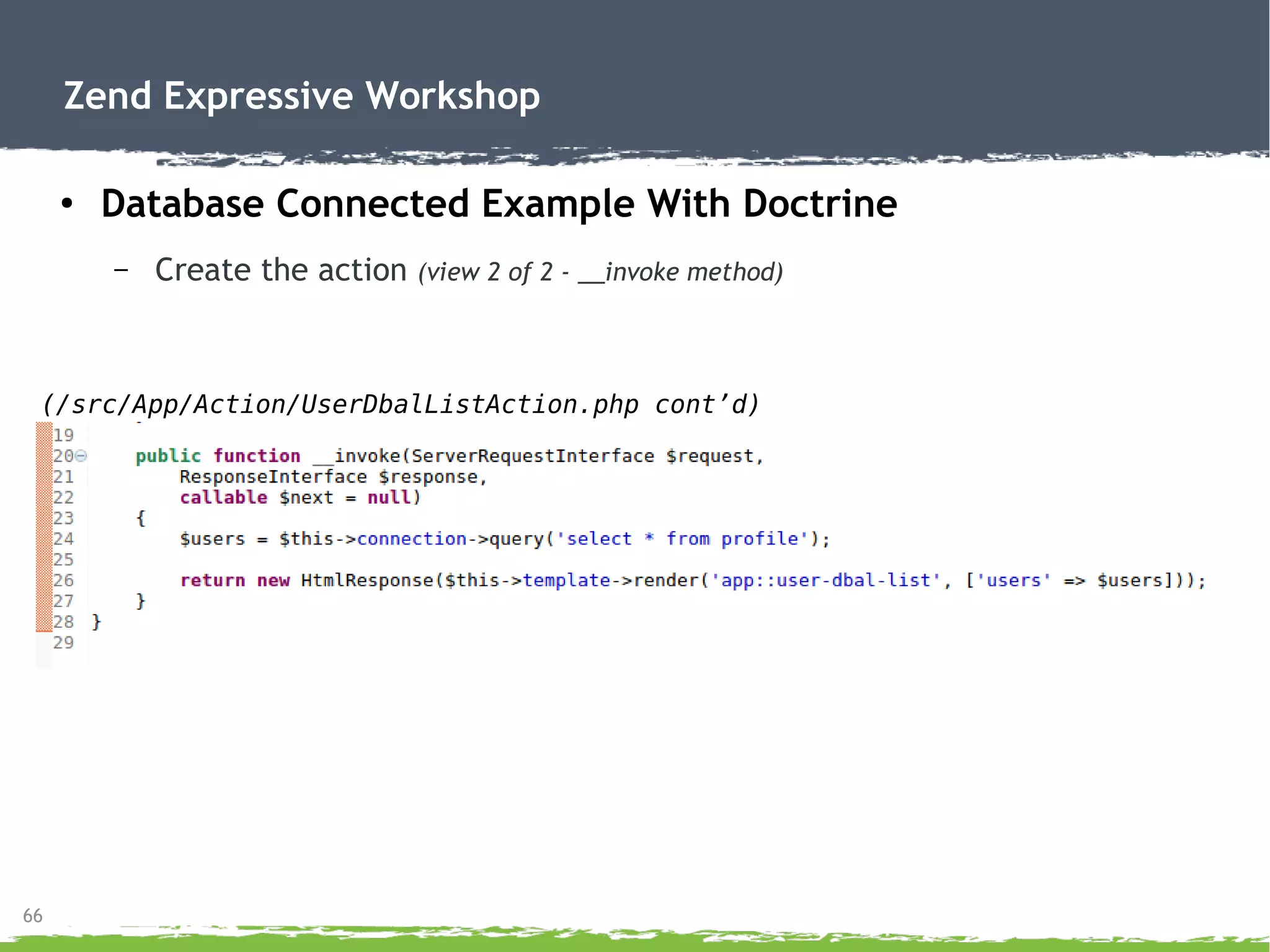Click line number 19 in the gutter
1270x952 pixels.
click(63, 435)
